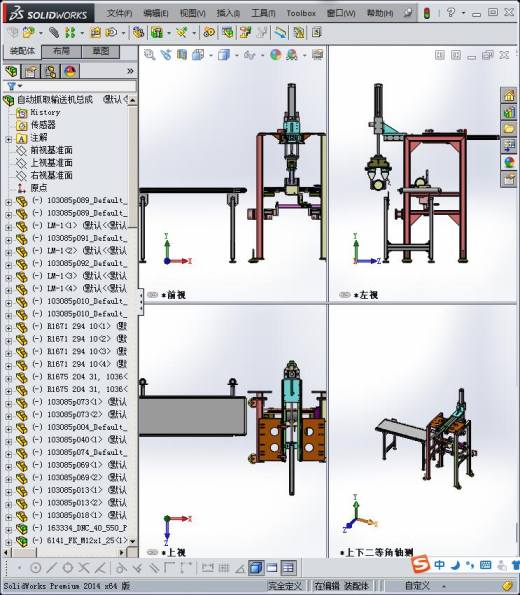Switch to the 草图 tab

(x=101, y=51)
